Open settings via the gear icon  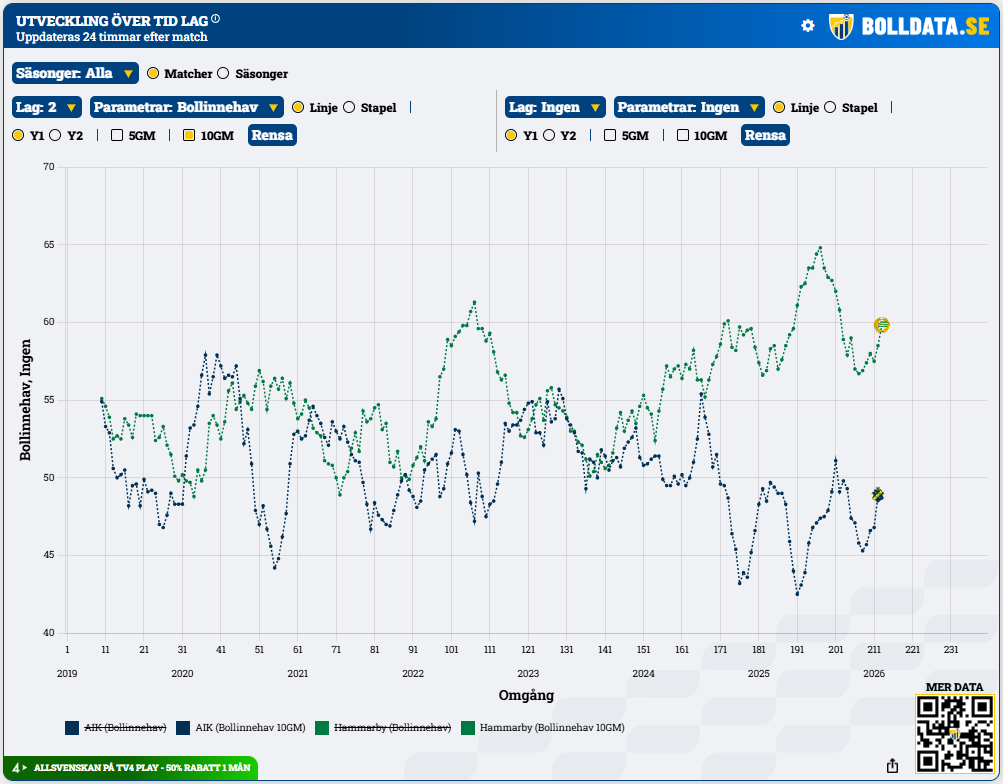[x=808, y=26]
